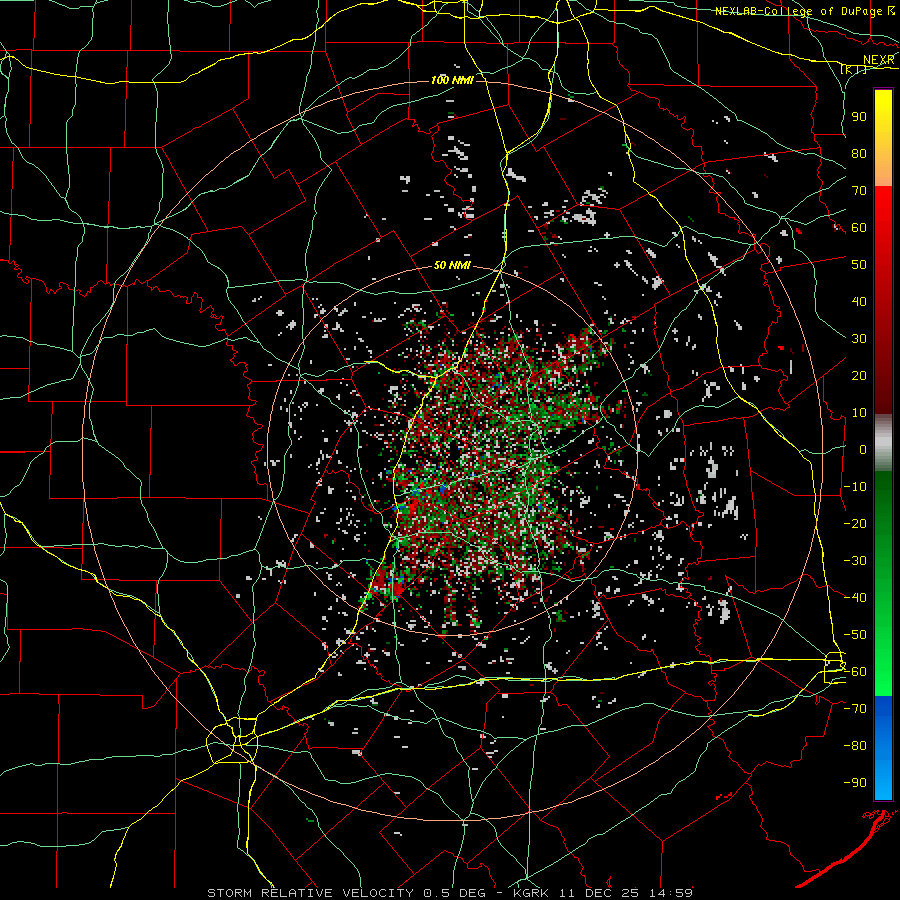Click the 0 value on velocity scale

(863, 449)
